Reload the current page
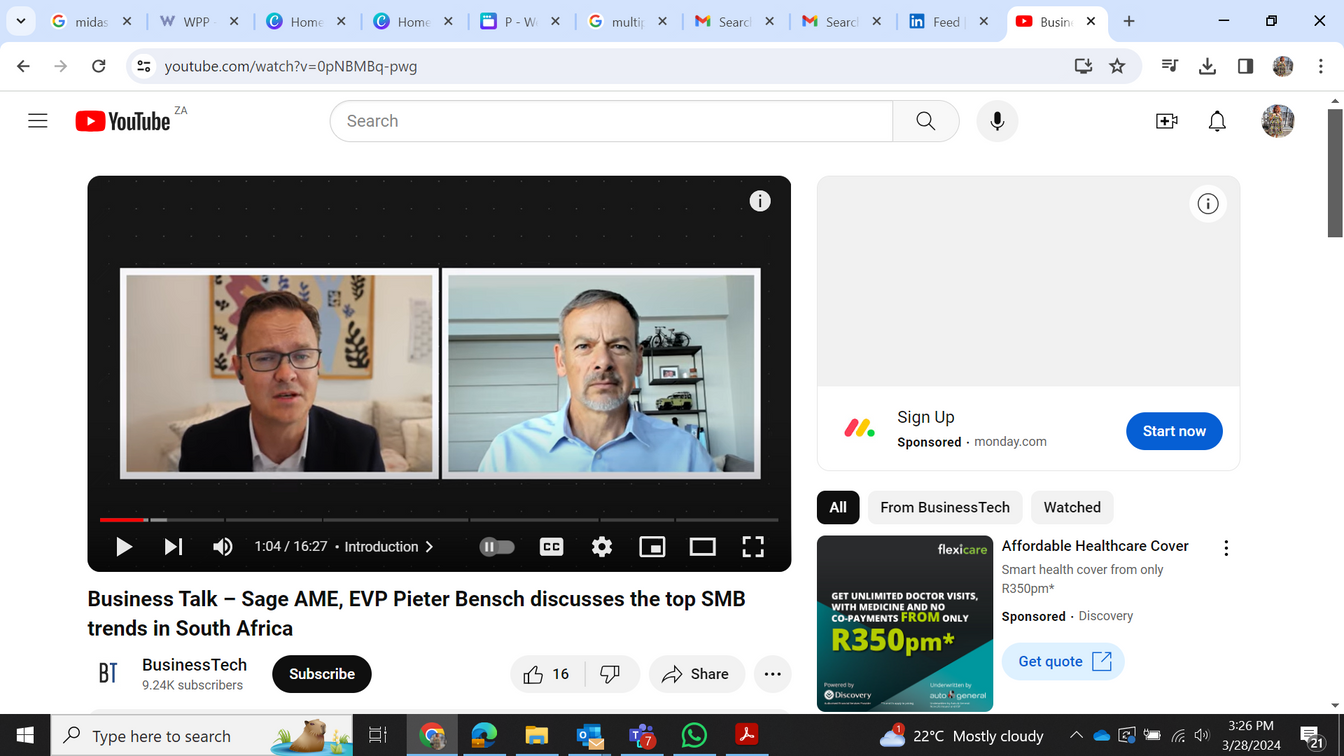 (x=99, y=66)
